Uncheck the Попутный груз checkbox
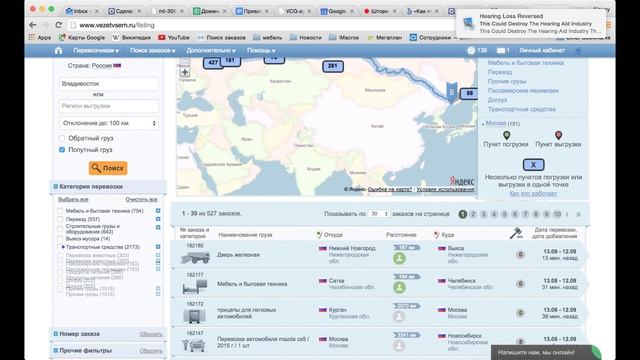Screen dimensions: 640x360 (x=62, y=150)
